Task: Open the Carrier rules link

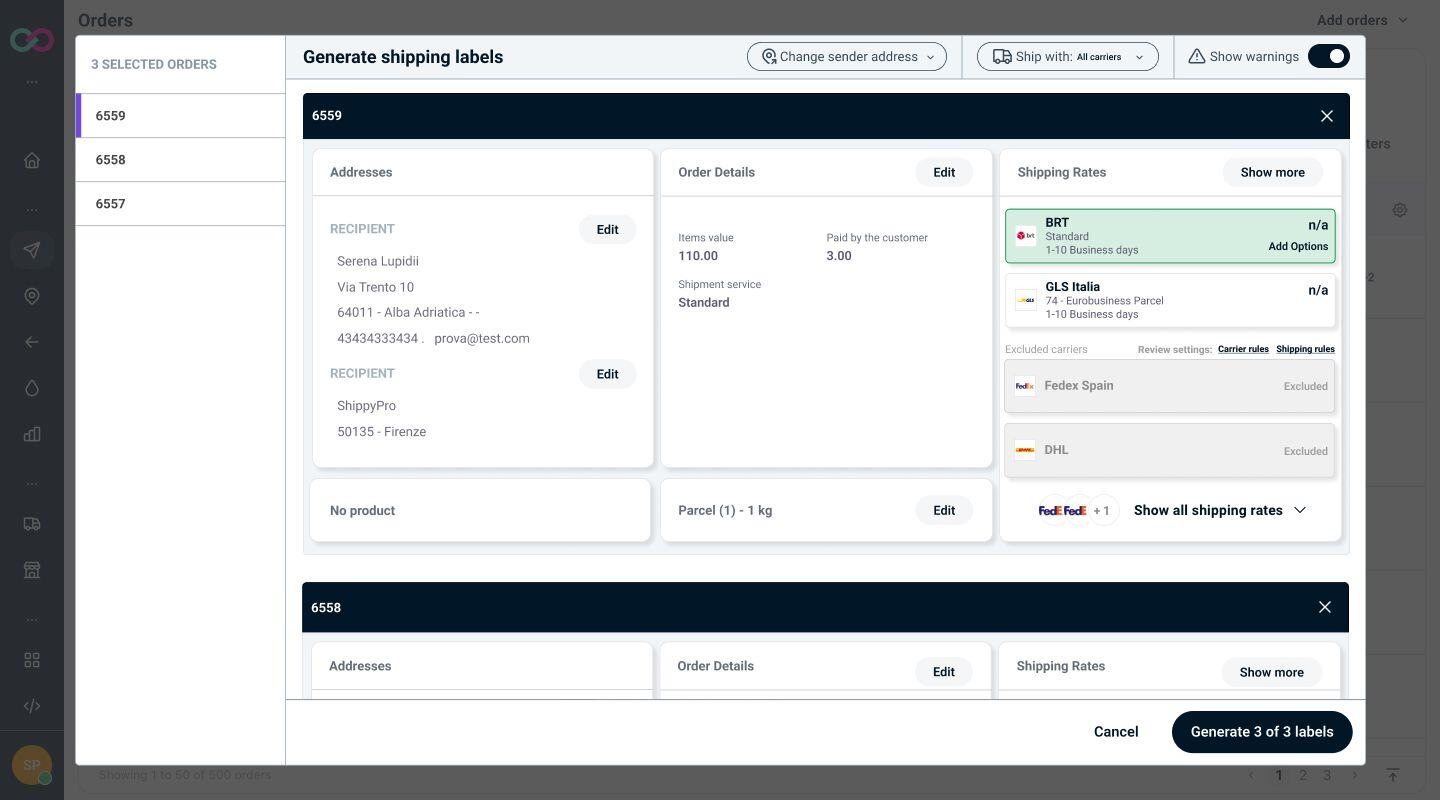Action: (x=1243, y=349)
